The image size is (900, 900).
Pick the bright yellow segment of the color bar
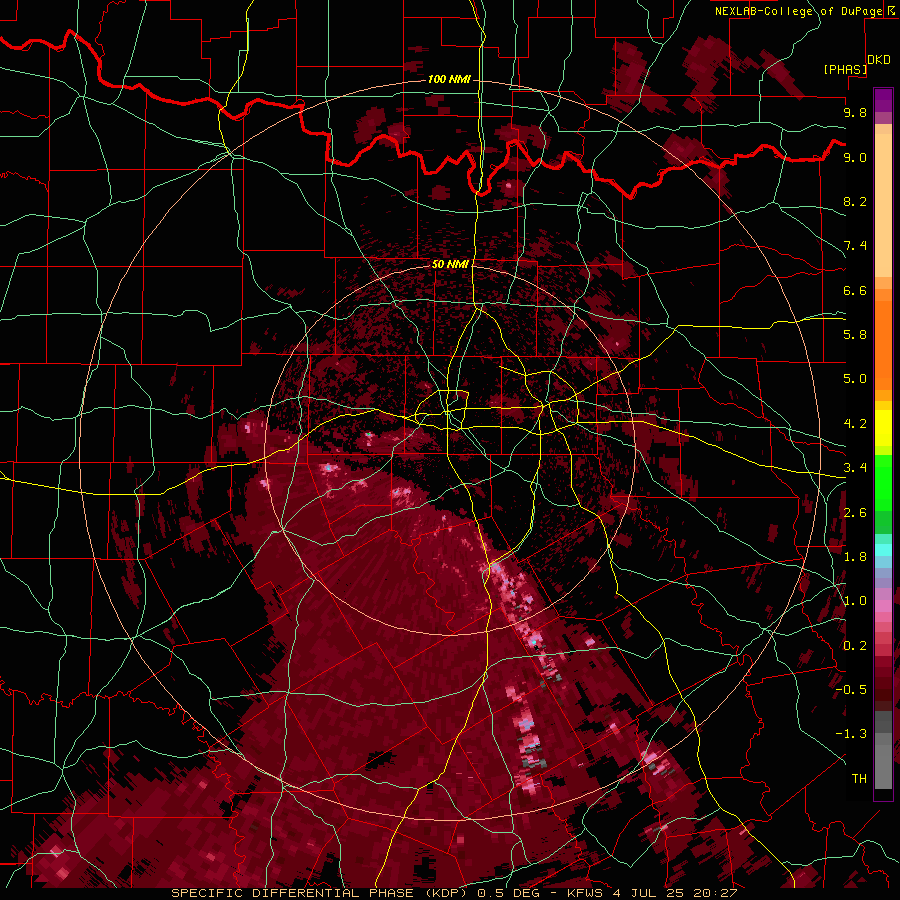point(883,428)
